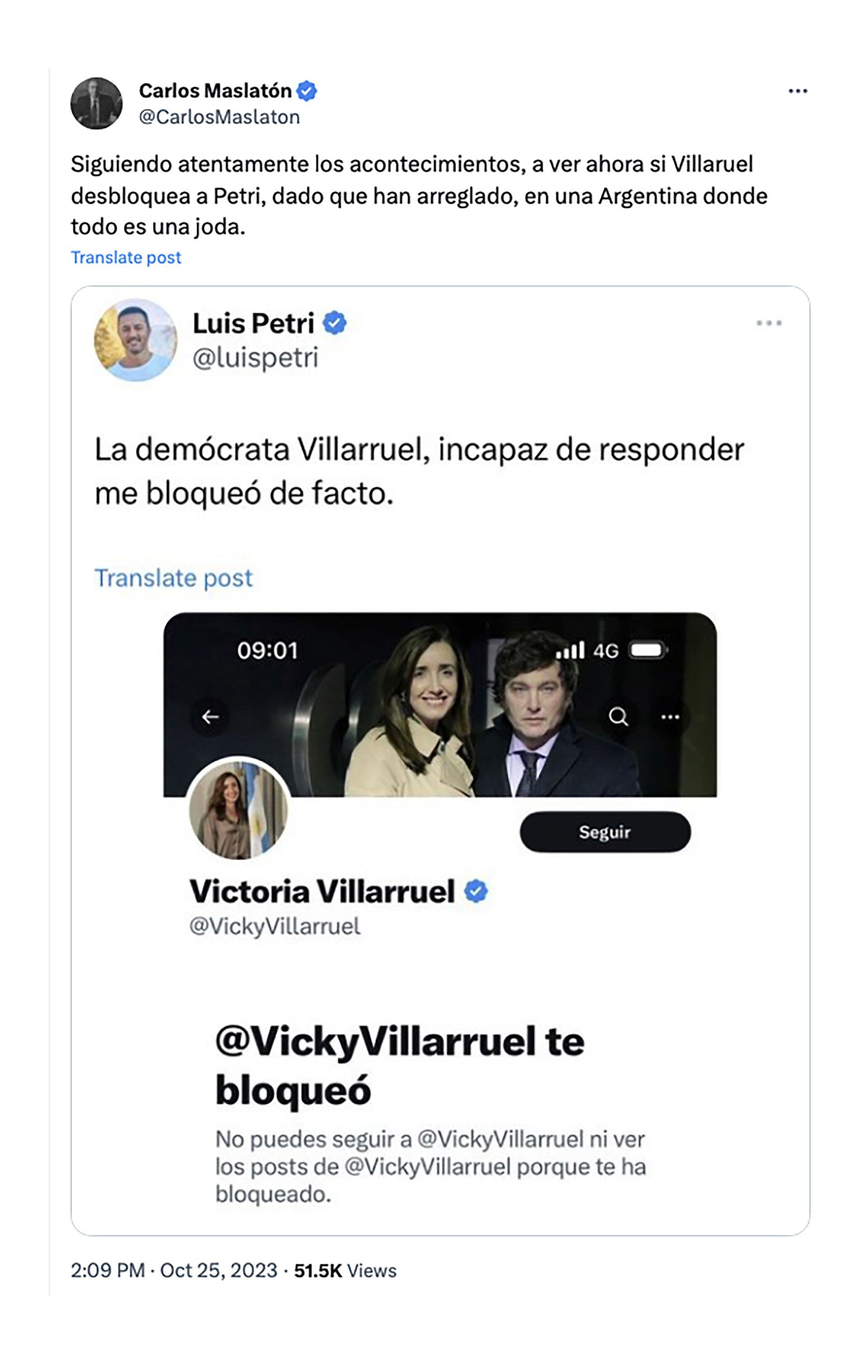Screen dimensions: 868x1372
Task: Click Victoria Villarruel's verified badge
Action: click(x=476, y=891)
